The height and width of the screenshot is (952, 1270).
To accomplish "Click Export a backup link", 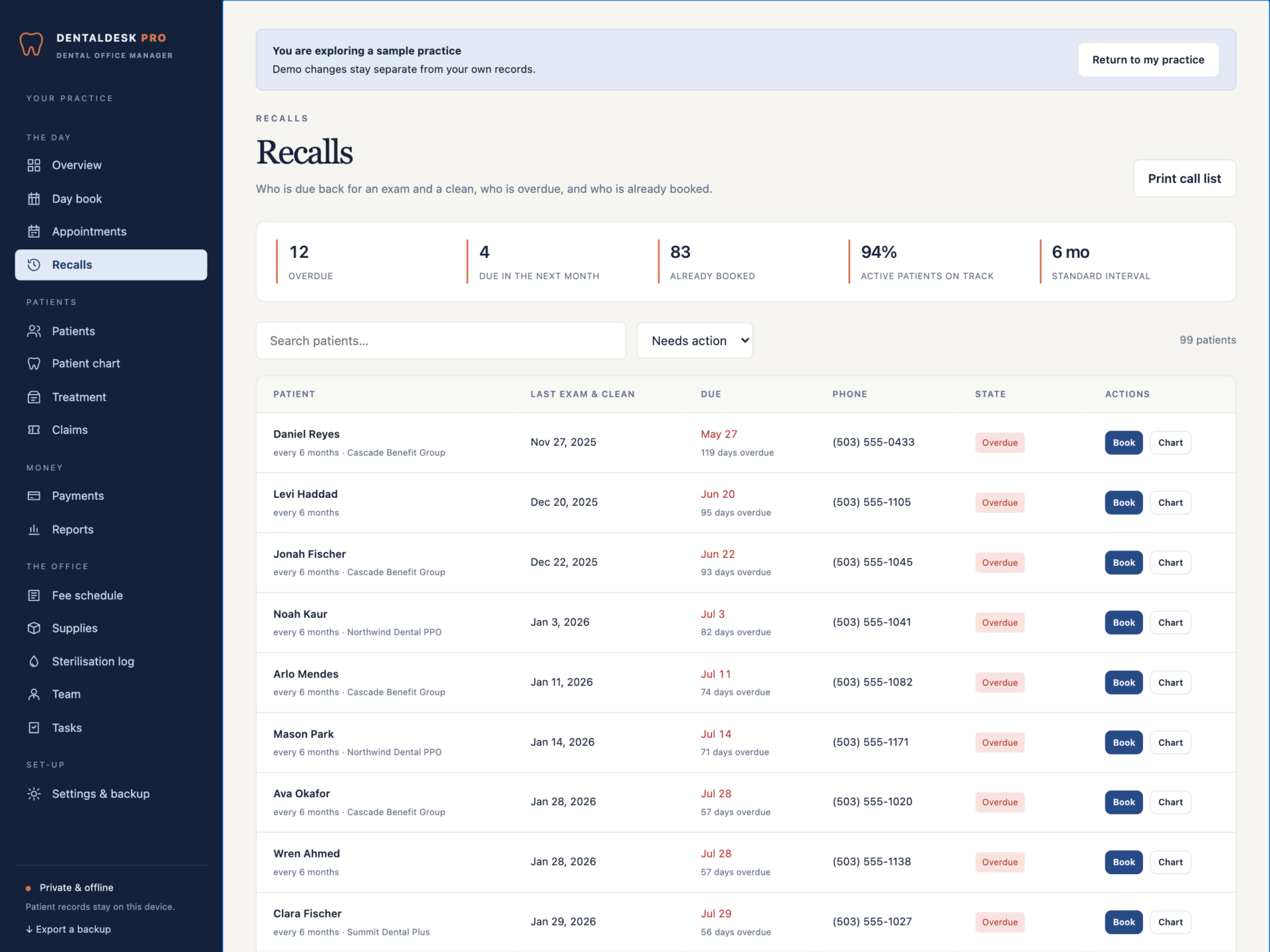I will click(x=68, y=929).
